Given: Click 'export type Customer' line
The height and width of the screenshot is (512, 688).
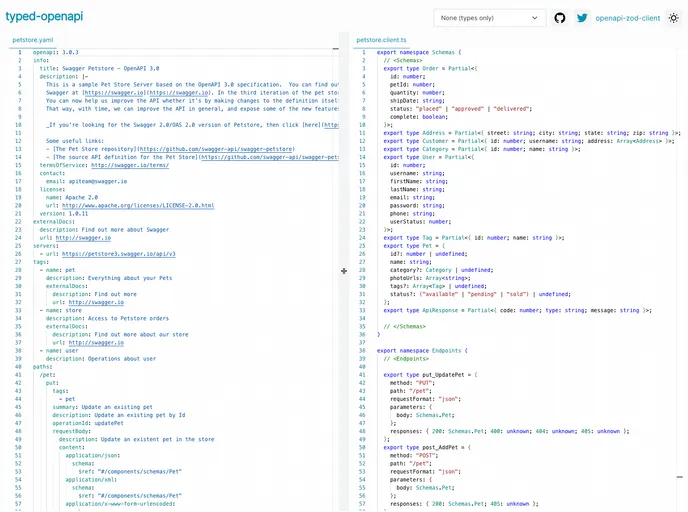Looking at the screenshot, I should pos(529,141).
